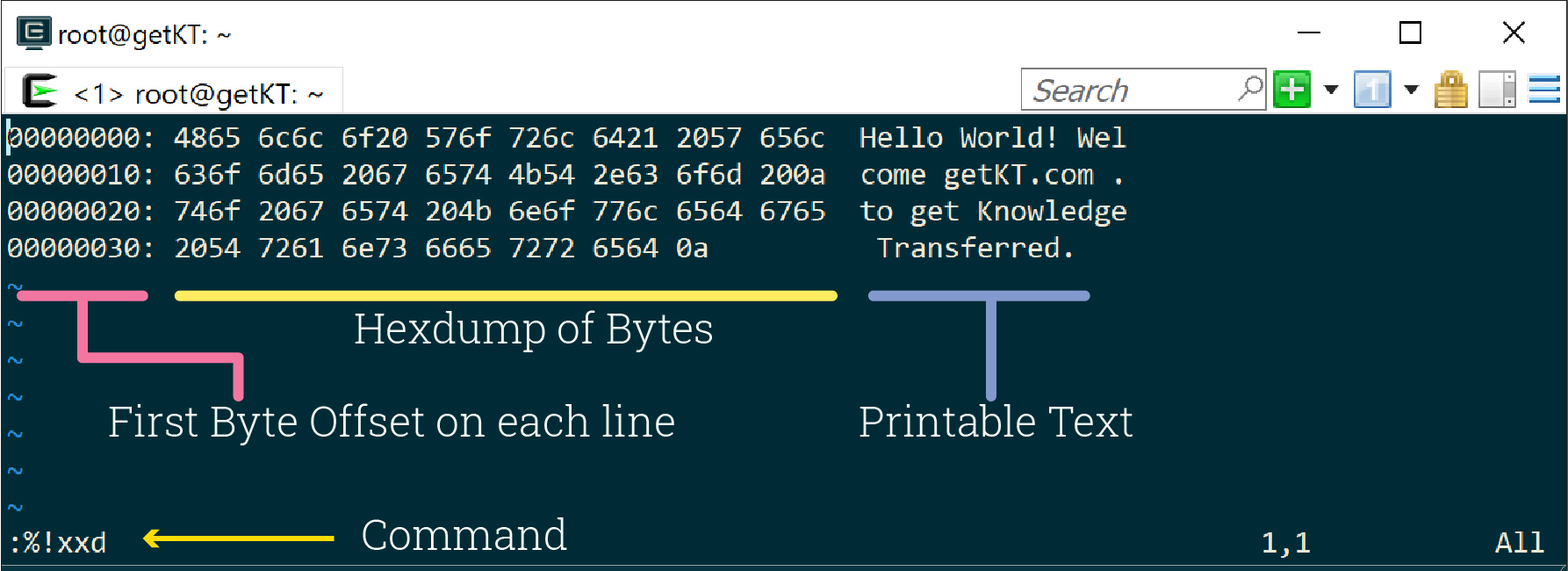Click printable text 'Hello World! Wel'
Viewport: 1568px width, 571px height.
993,138
